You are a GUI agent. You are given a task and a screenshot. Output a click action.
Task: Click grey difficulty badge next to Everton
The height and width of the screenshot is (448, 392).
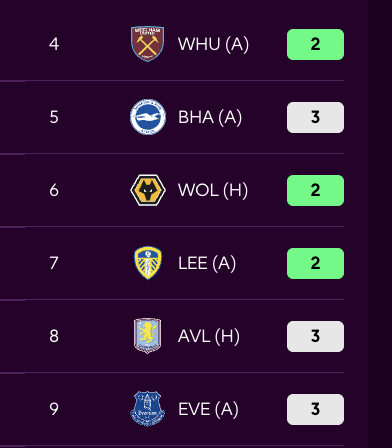315,409
